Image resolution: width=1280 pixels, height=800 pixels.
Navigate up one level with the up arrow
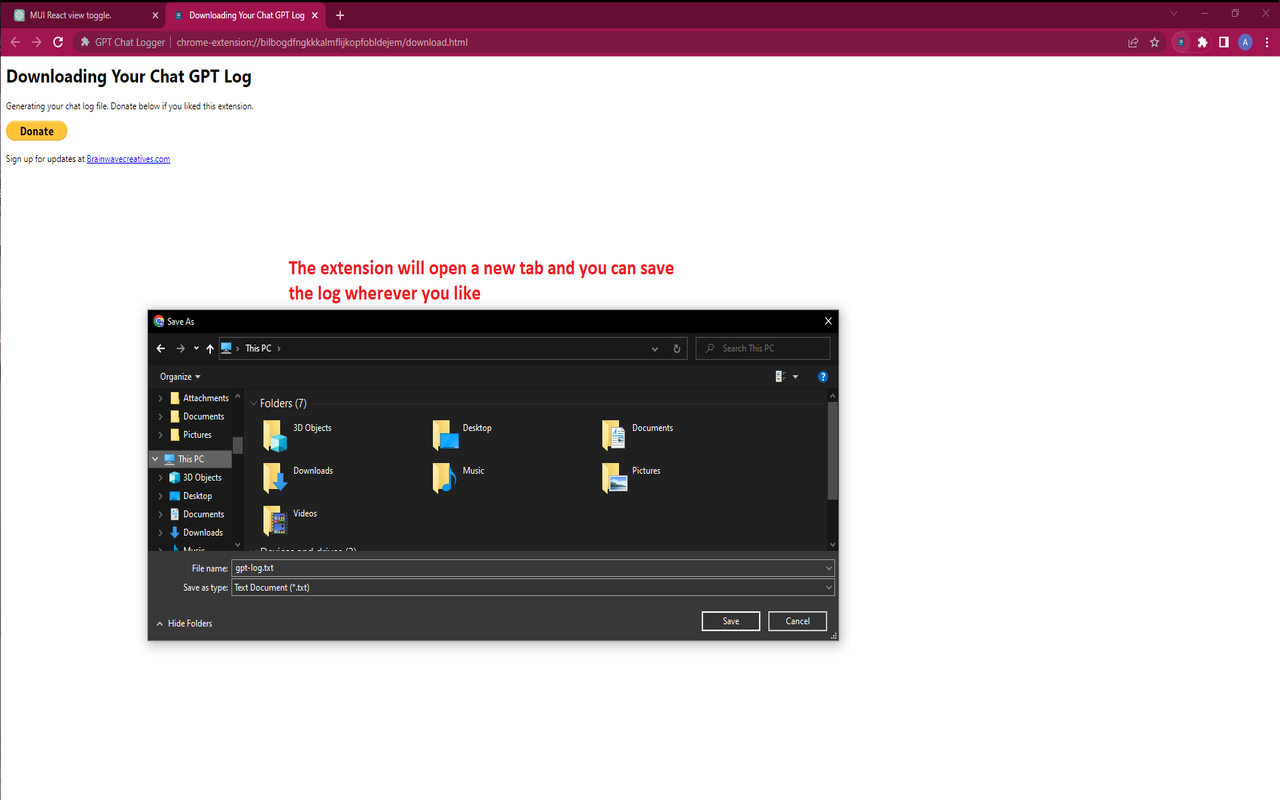tap(210, 348)
